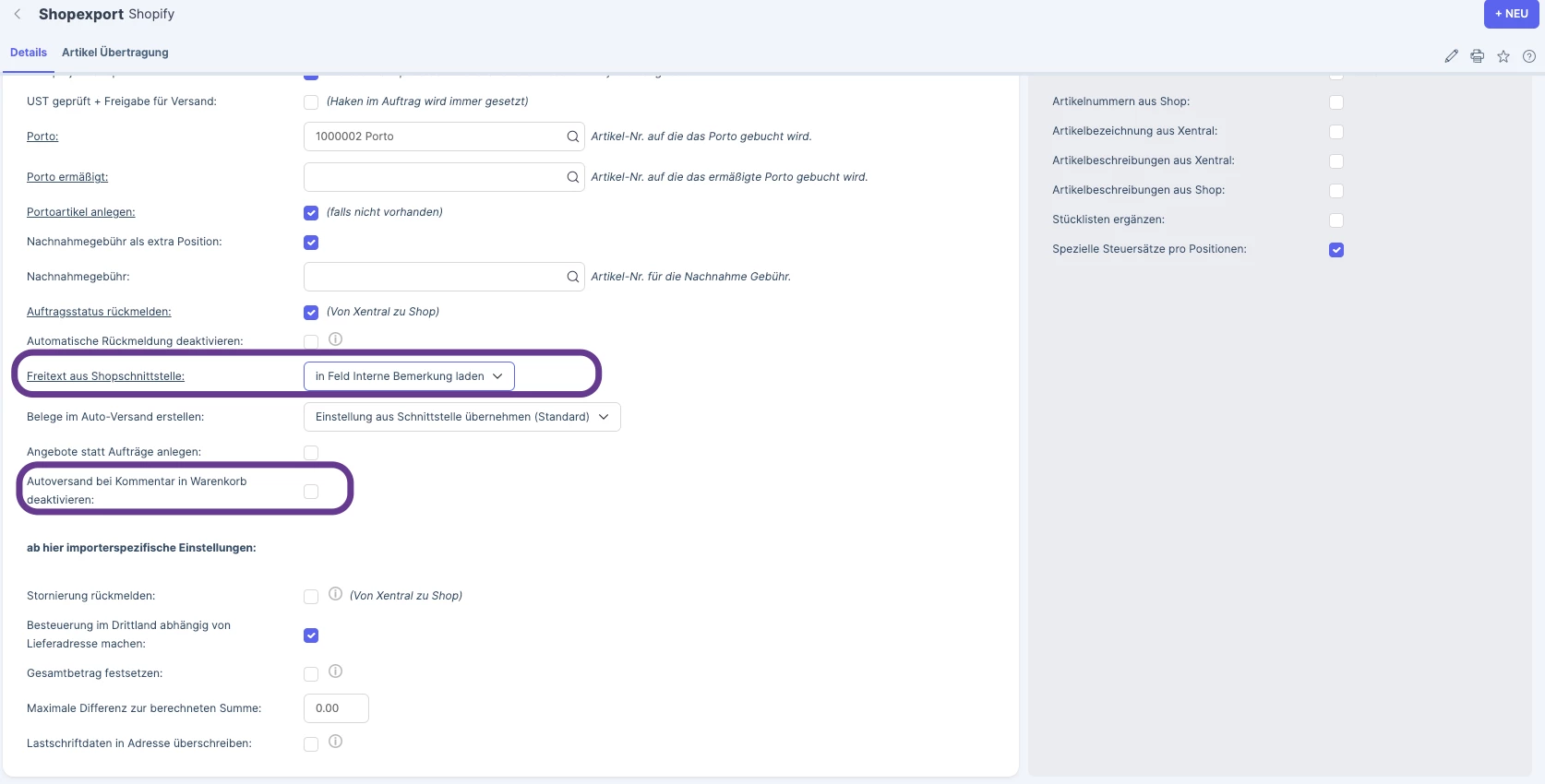The image size is (1545, 784).
Task: Select the Details tab
Action: (29, 53)
